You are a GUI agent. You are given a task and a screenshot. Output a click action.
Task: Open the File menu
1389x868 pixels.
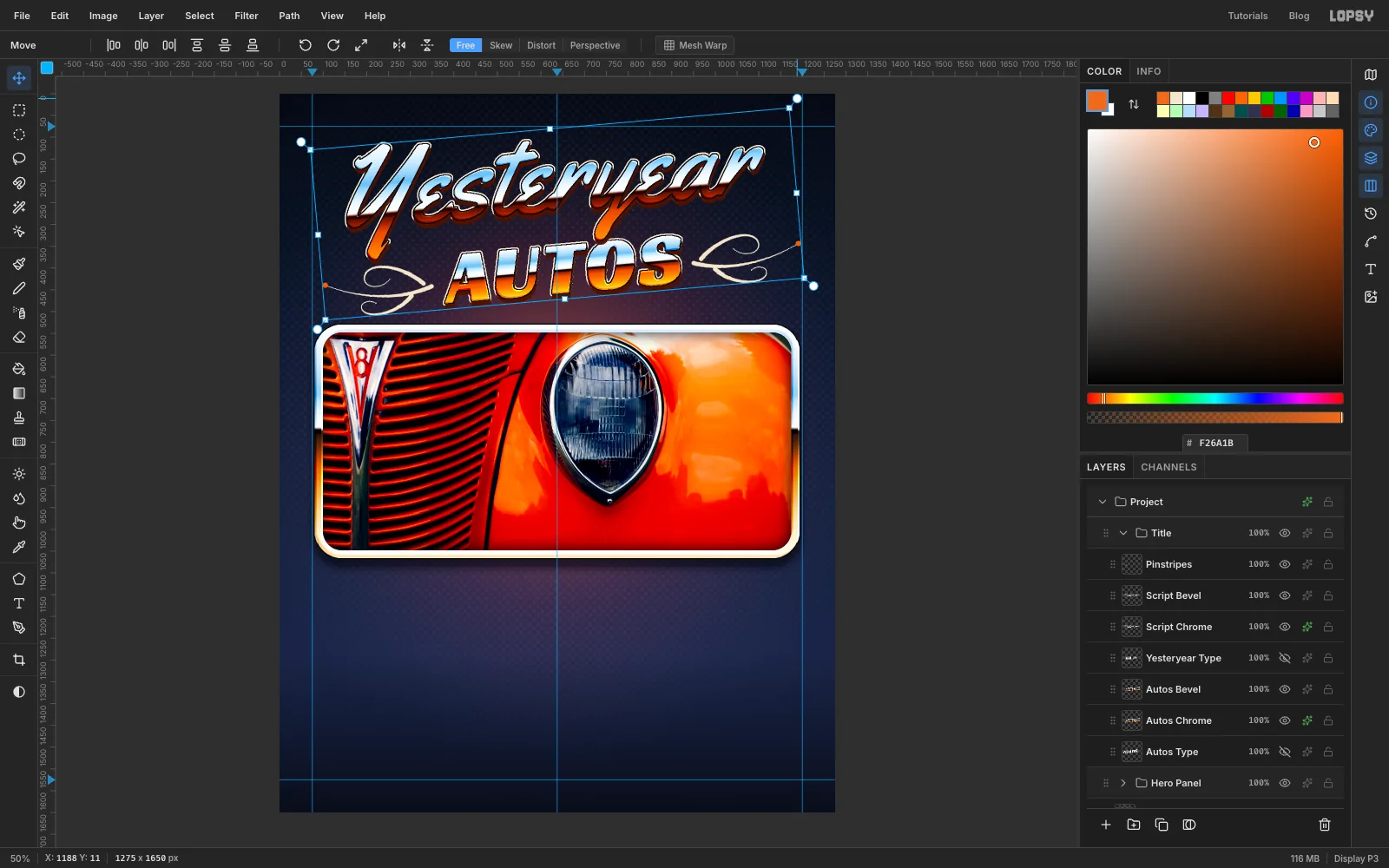(22, 16)
